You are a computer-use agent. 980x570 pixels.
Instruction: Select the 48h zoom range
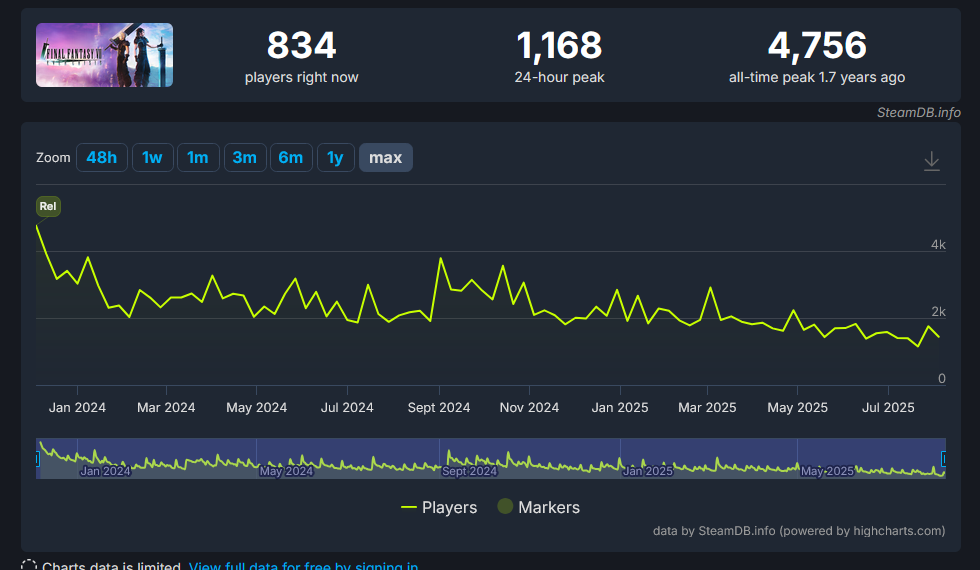click(102, 158)
